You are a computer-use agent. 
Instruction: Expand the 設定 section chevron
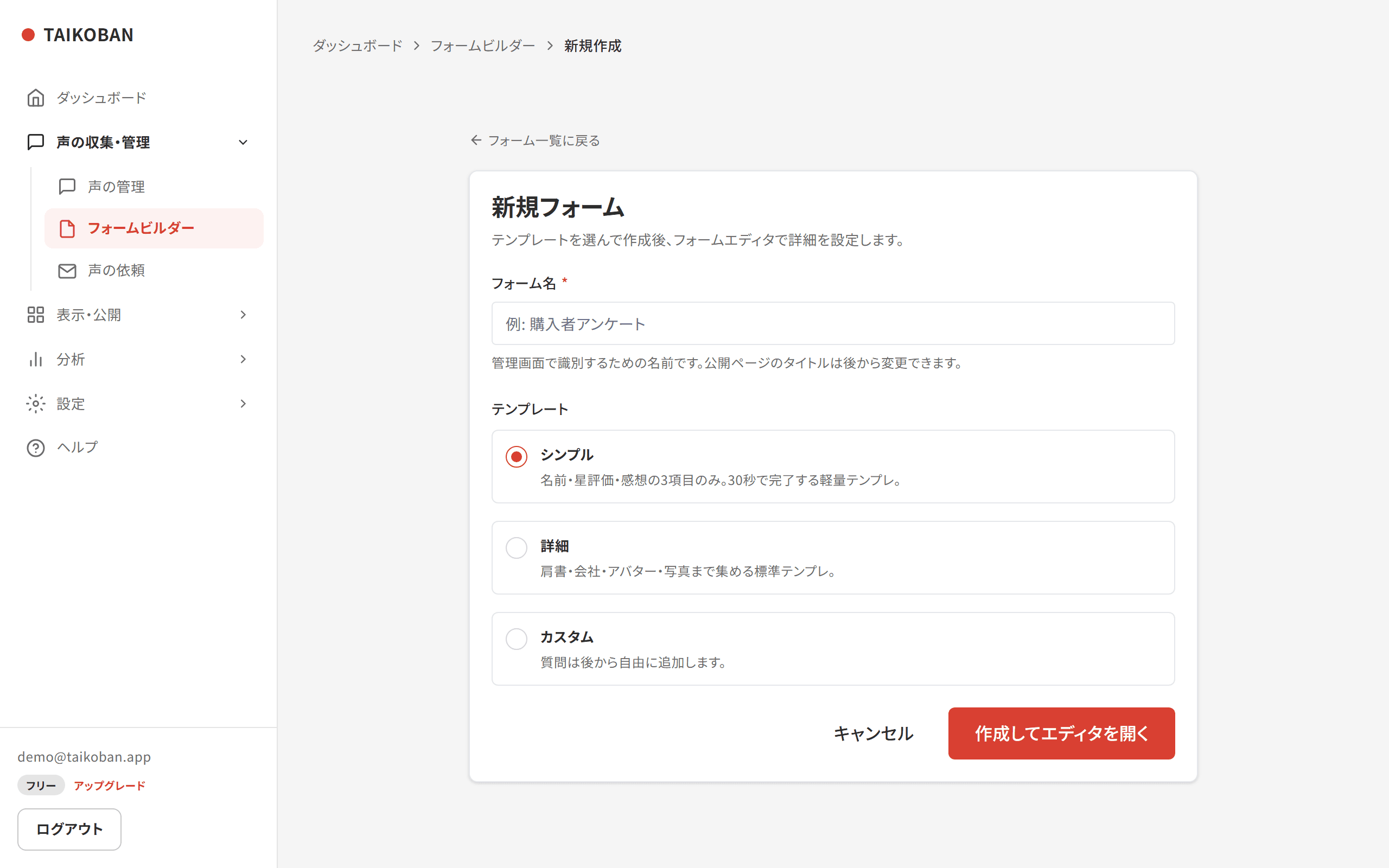tap(243, 404)
